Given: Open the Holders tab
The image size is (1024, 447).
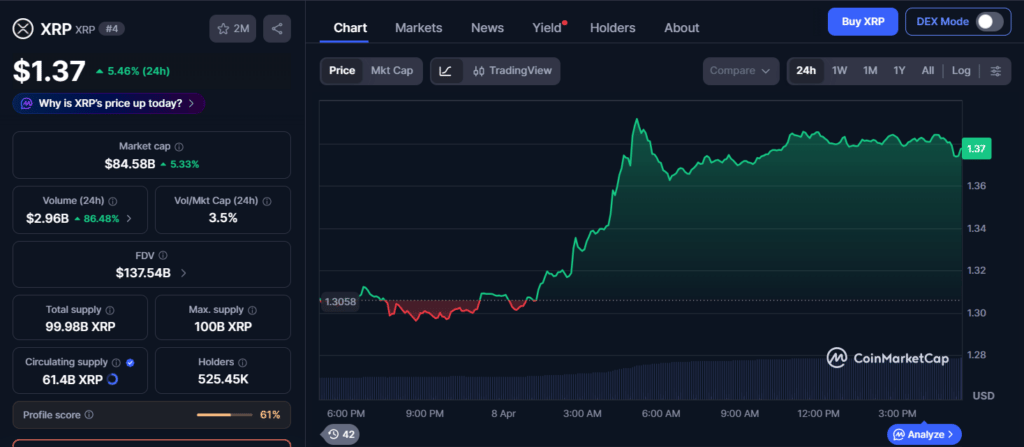Looking at the screenshot, I should tap(612, 28).
